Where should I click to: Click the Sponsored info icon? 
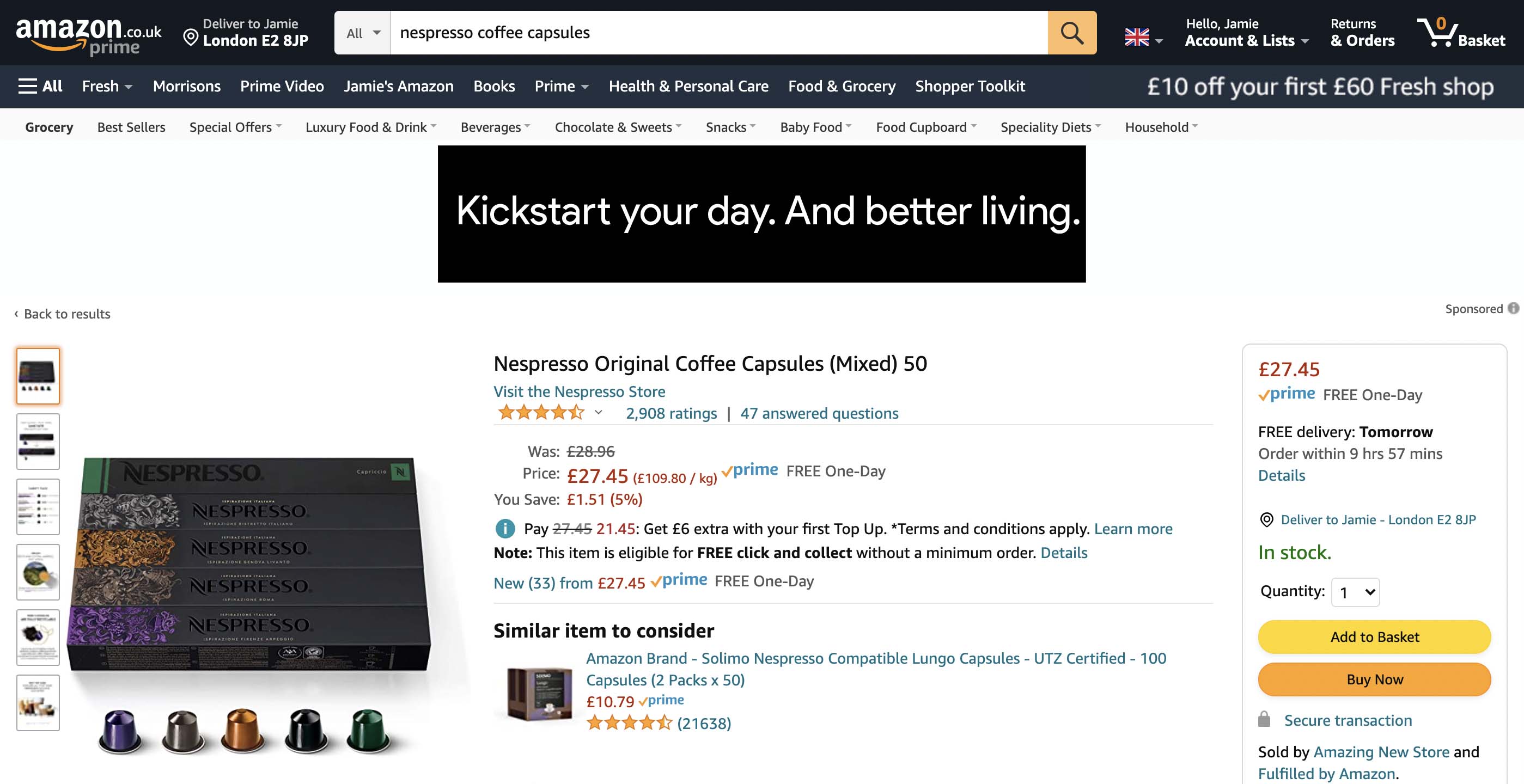(1513, 309)
